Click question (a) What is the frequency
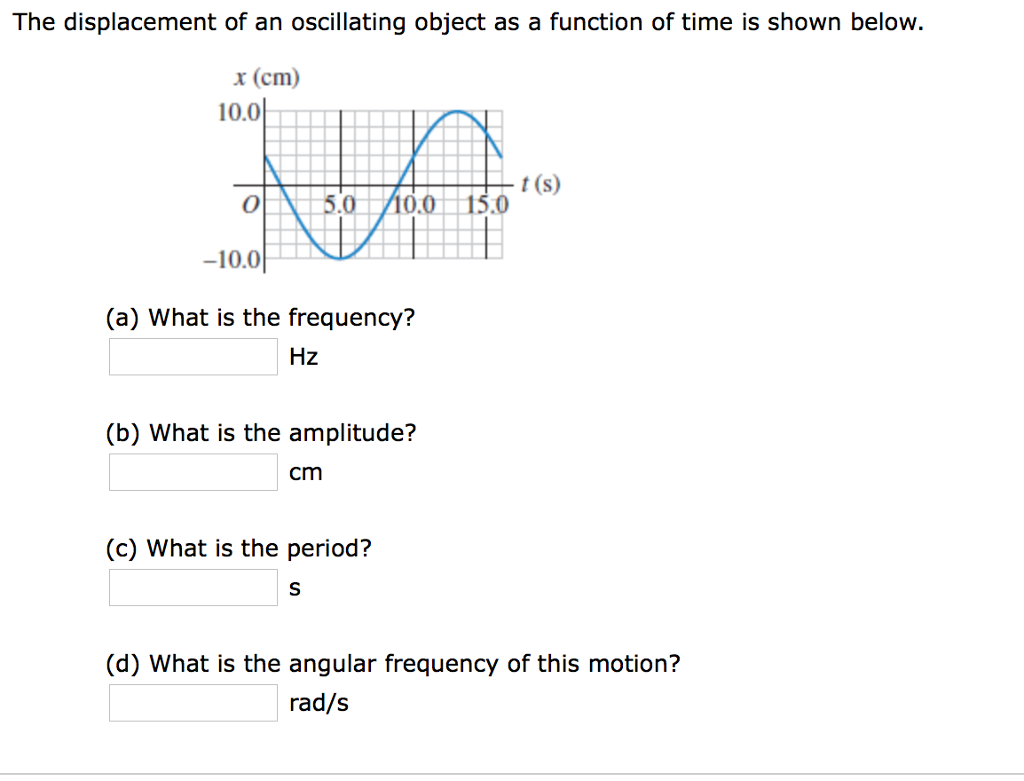This screenshot has width=1024, height=781. [x=262, y=317]
